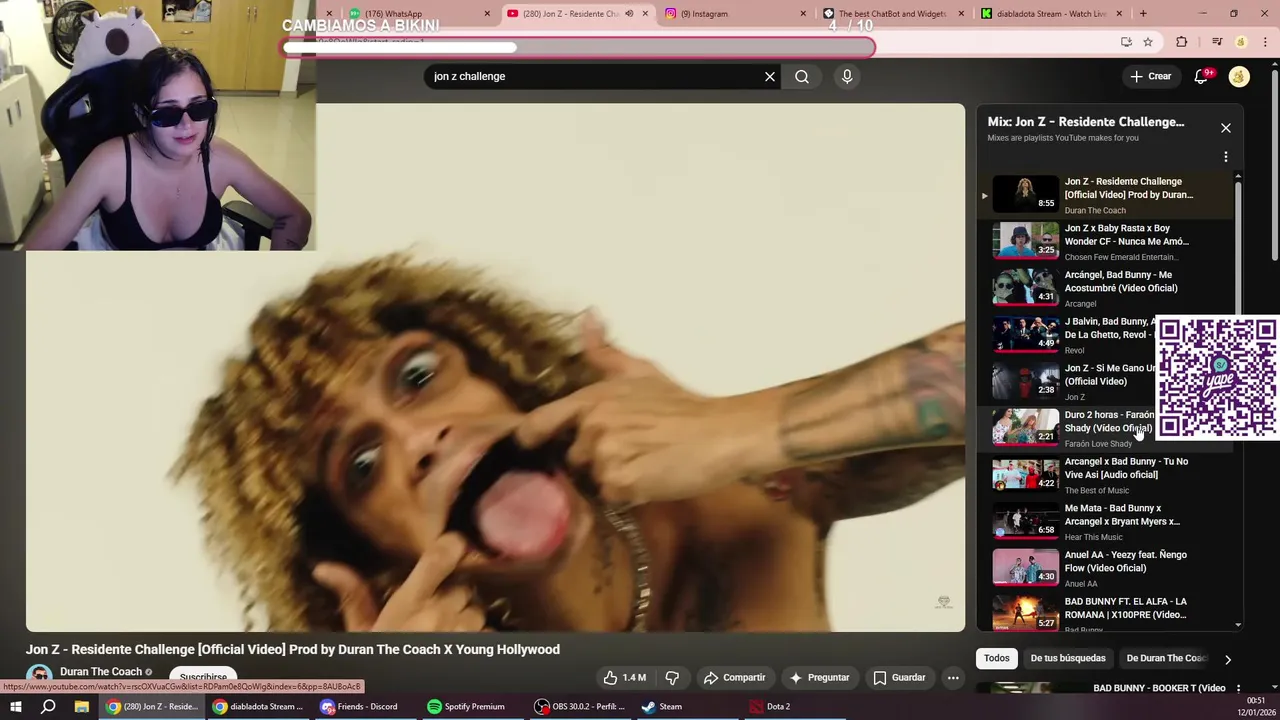Click the Compartir button
The height and width of the screenshot is (720, 1280).
[734, 677]
